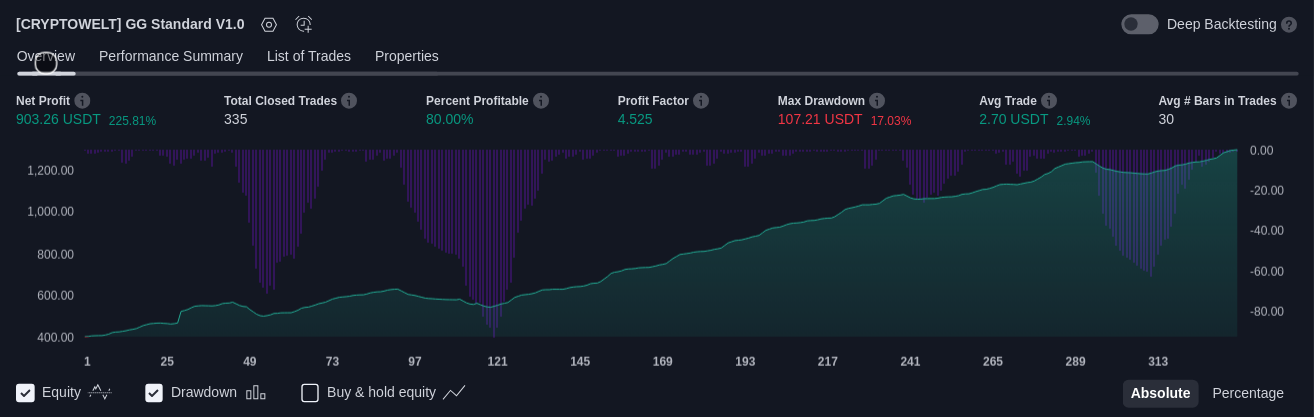The width and height of the screenshot is (1314, 417).
Task: Click the strategy title GG Standard V1.0
Action: click(x=130, y=25)
